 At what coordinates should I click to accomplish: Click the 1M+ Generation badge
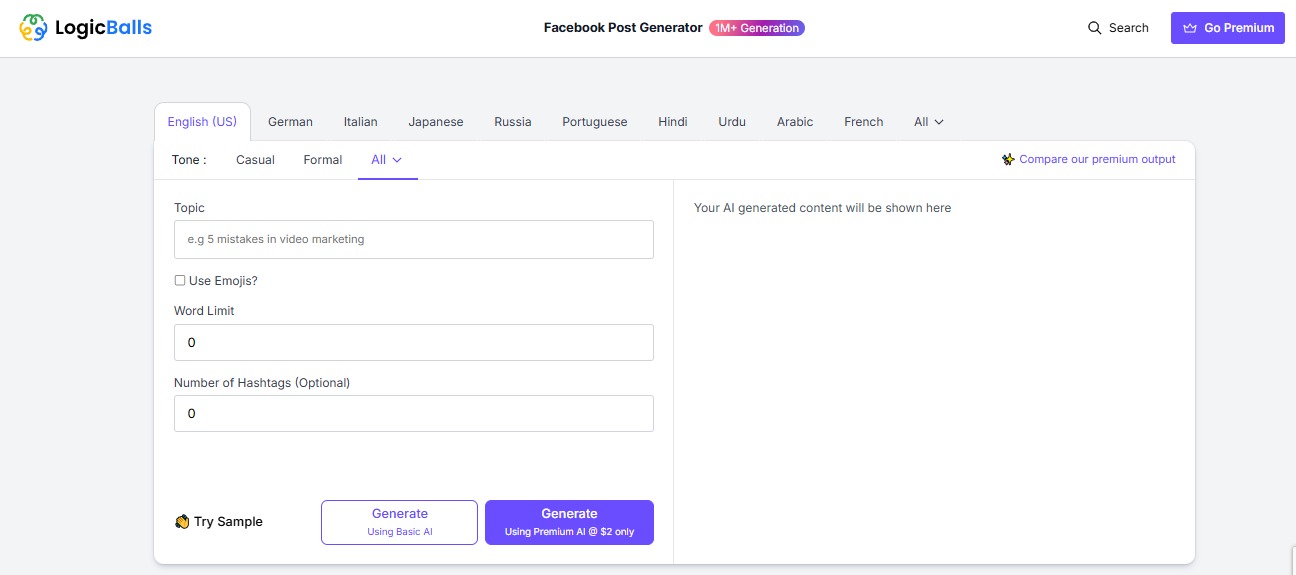coord(756,28)
